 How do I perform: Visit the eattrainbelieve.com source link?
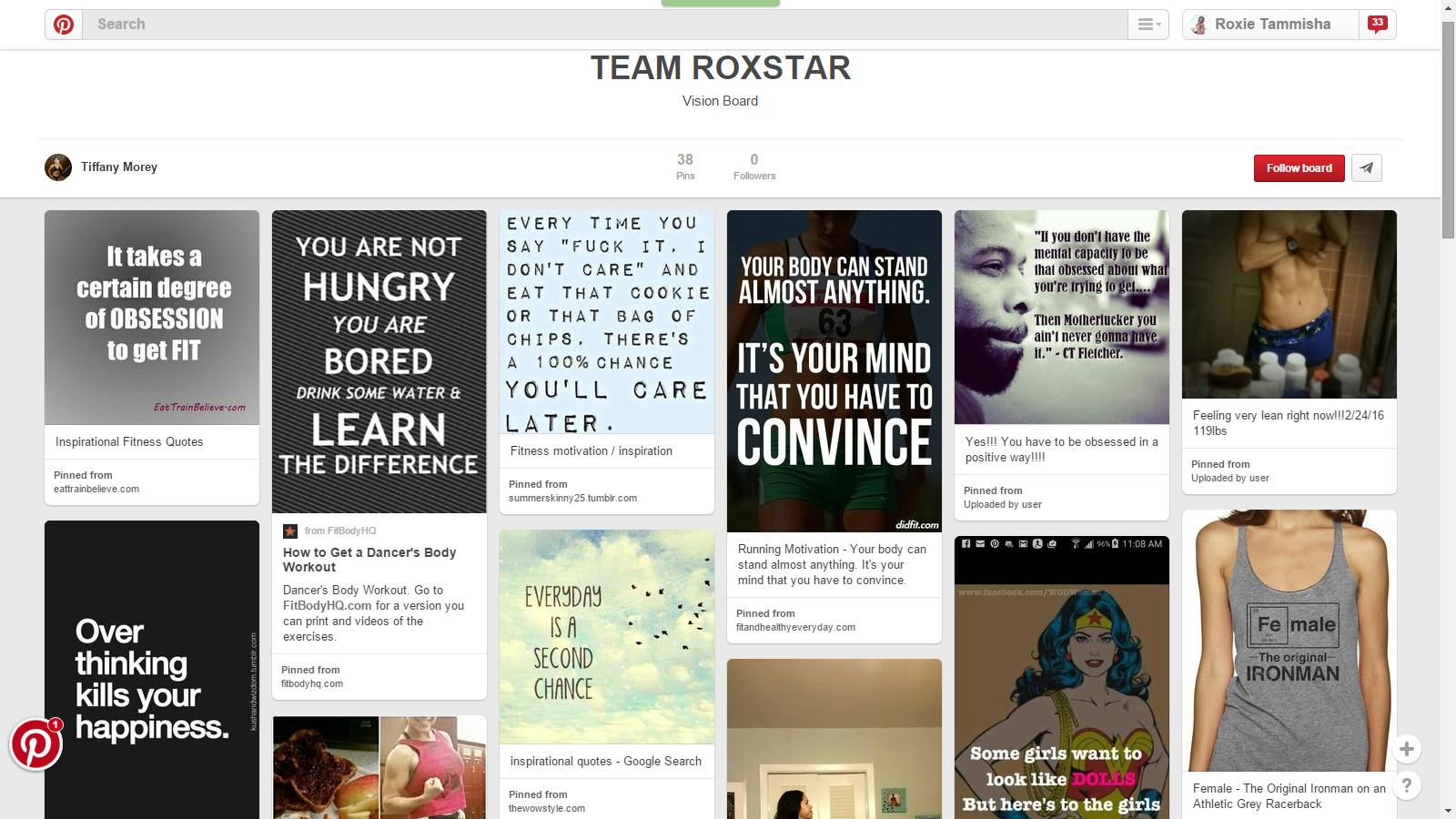[x=96, y=490]
